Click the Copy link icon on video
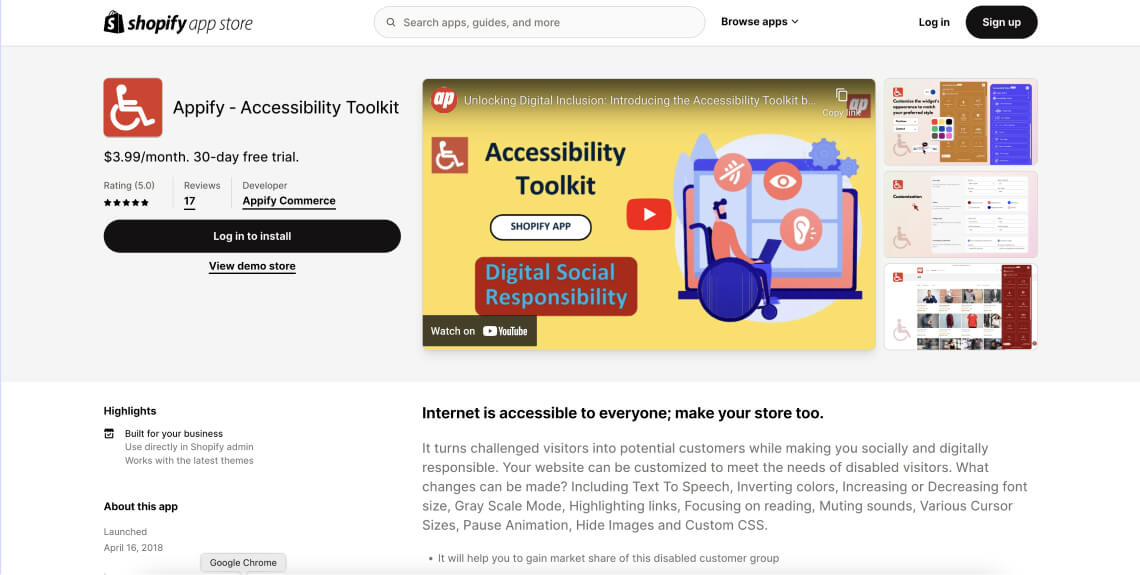 [841, 97]
